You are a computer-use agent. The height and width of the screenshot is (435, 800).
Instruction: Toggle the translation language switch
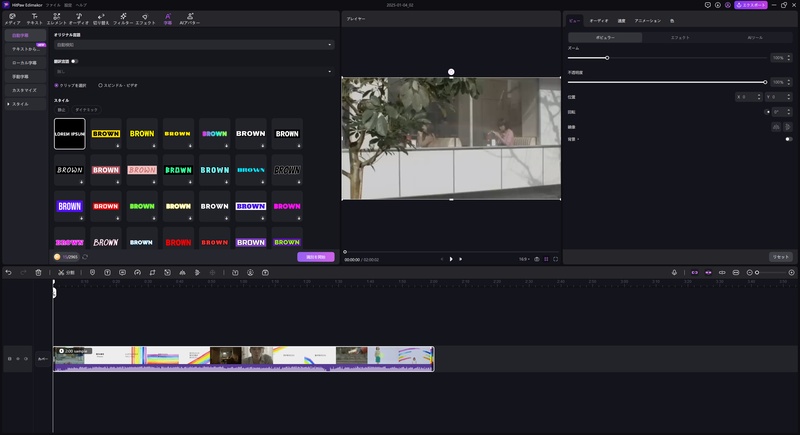(74, 61)
